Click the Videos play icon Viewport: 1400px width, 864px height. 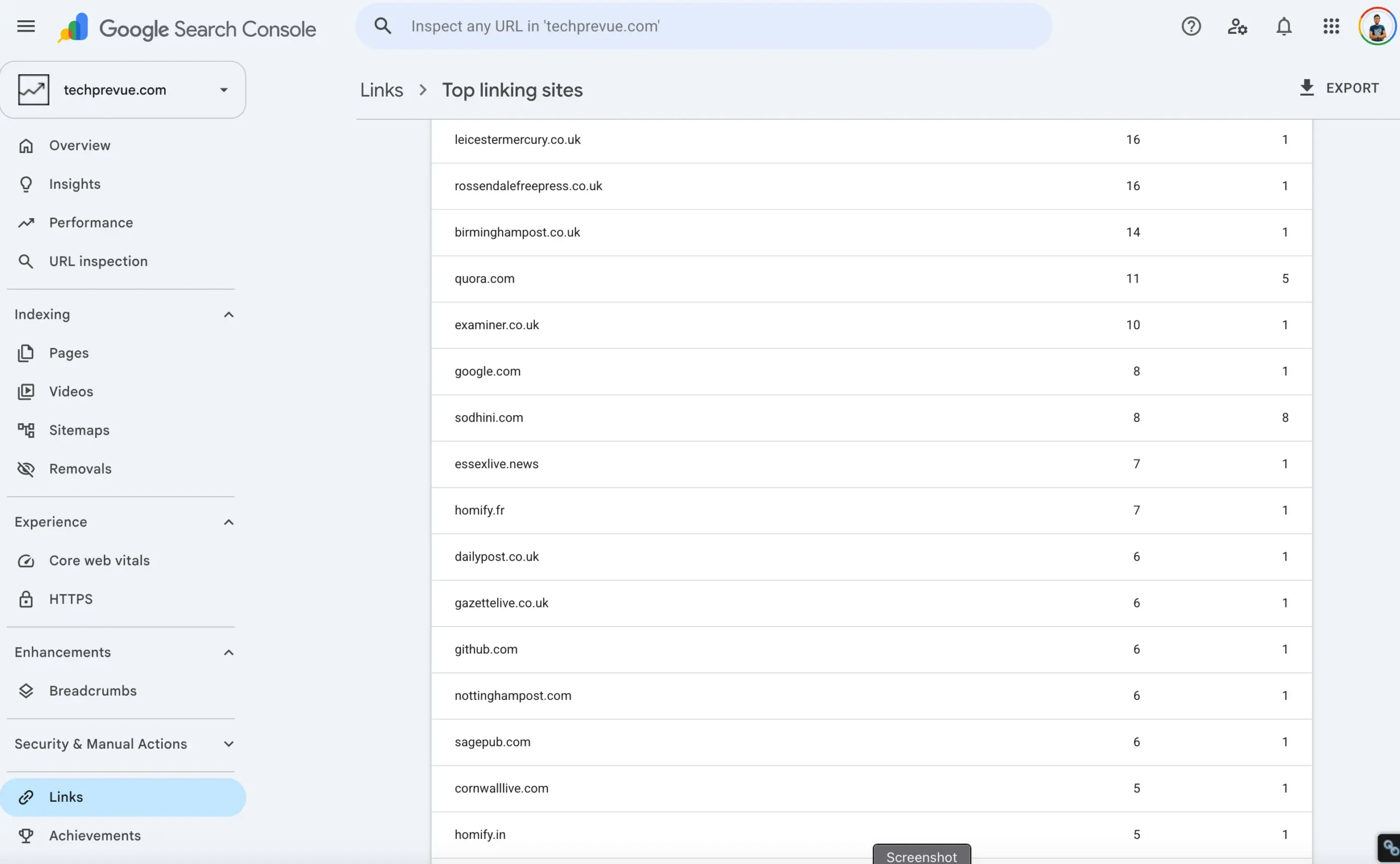point(26,392)
